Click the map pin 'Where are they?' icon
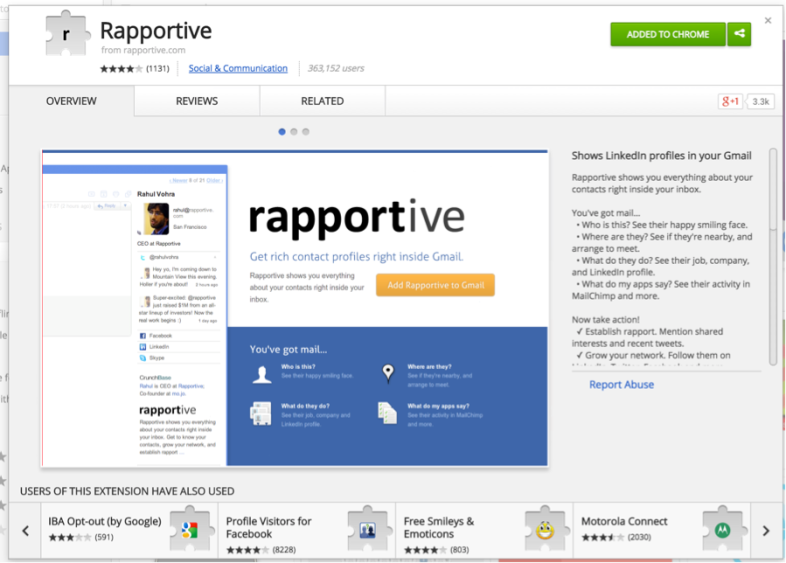This screenshot has width=786, height=563. pyautogui.click(x=388, y=373)
